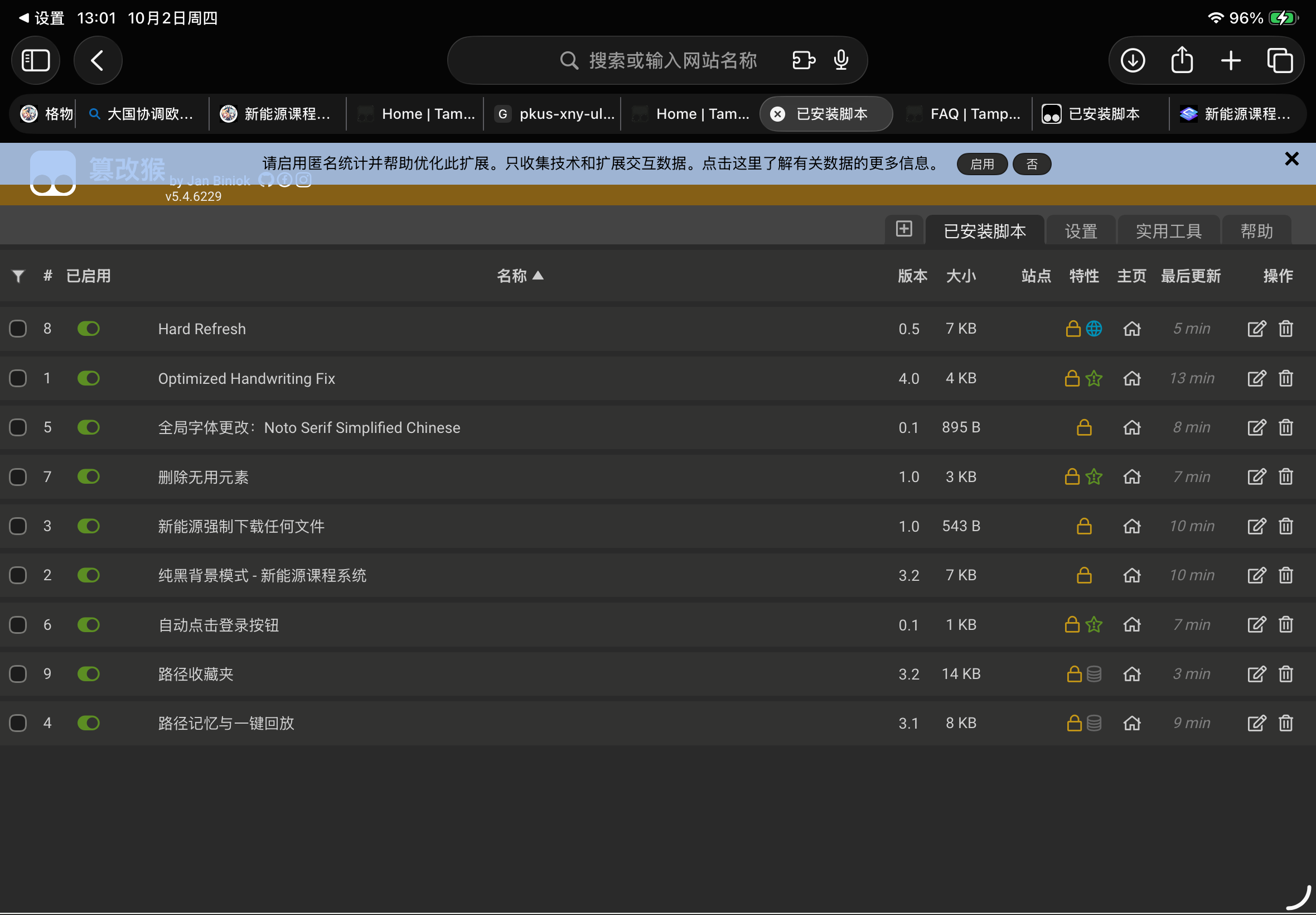Click the microphone icon in address bar

coord(841,60)
